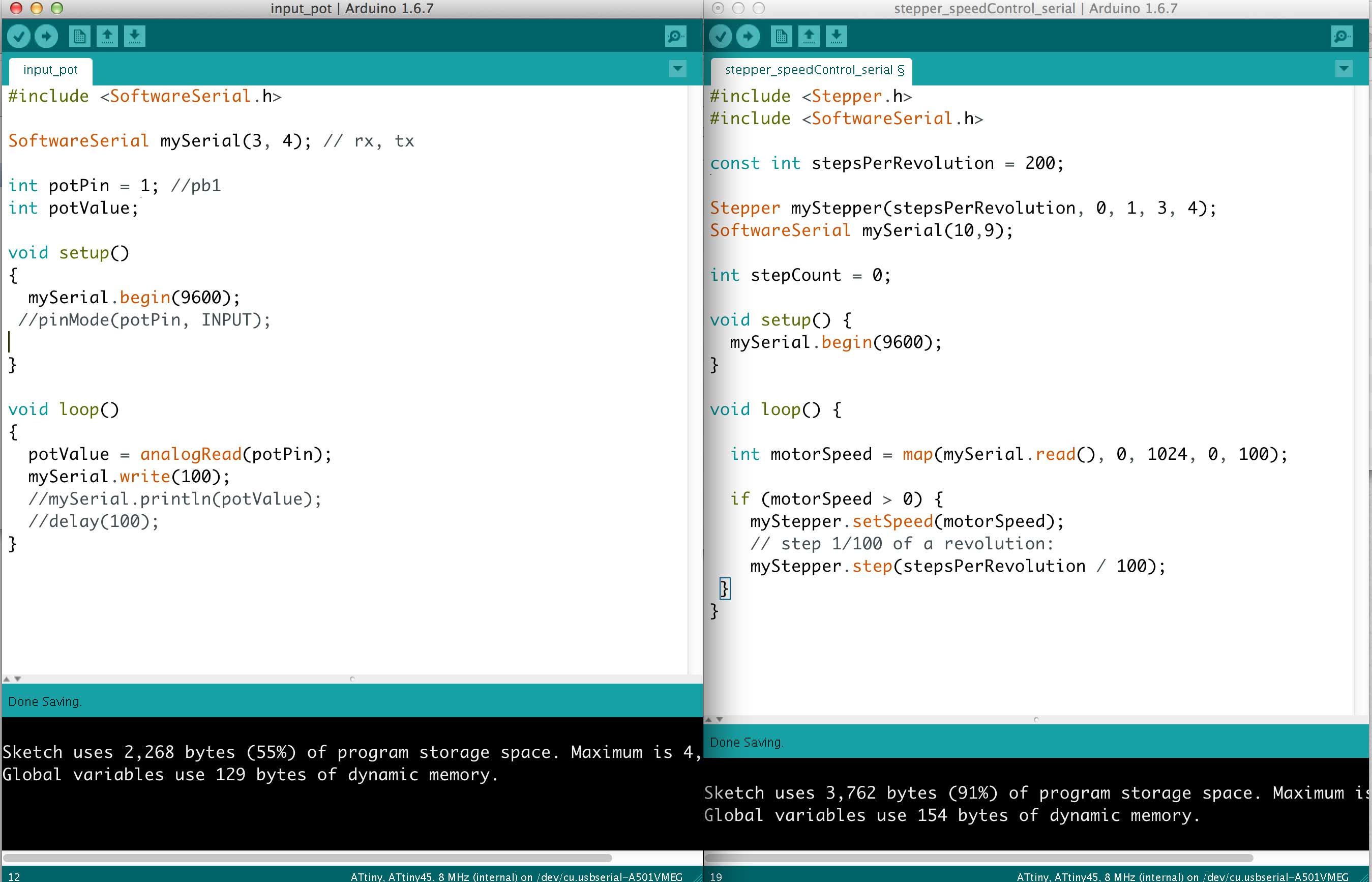Click highlighted closing brace in stepper editor
Image resolution: width=1372 pixels, height=882 pixels.
click(724, 588)
